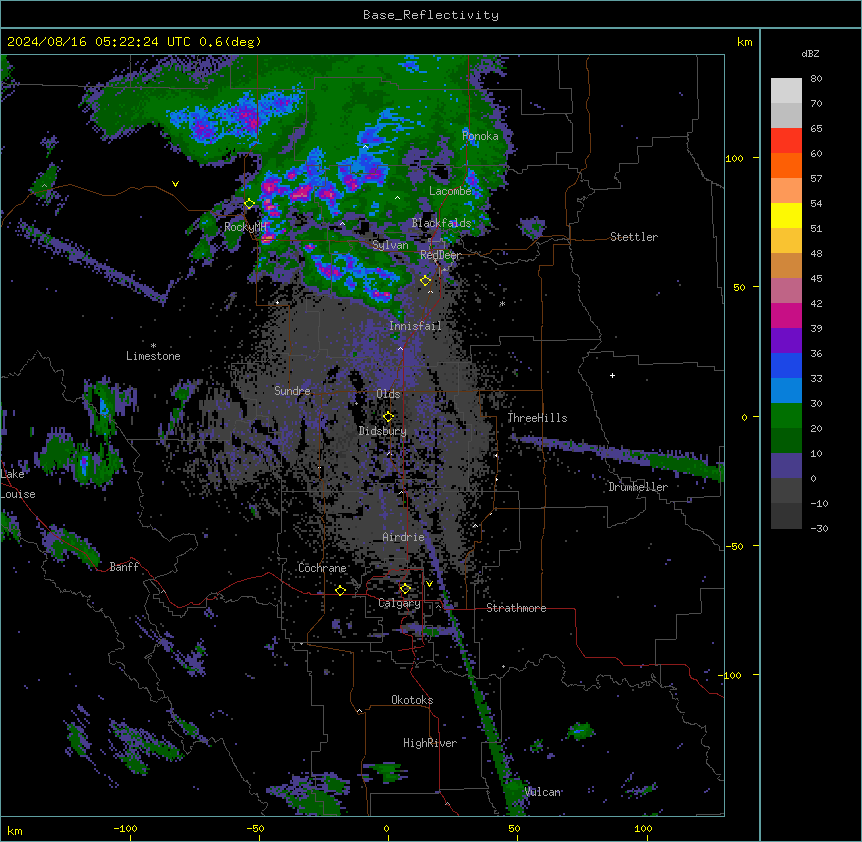Click the Stettler town label
Screen dimensions: 862x842
[x=634, y=237]
